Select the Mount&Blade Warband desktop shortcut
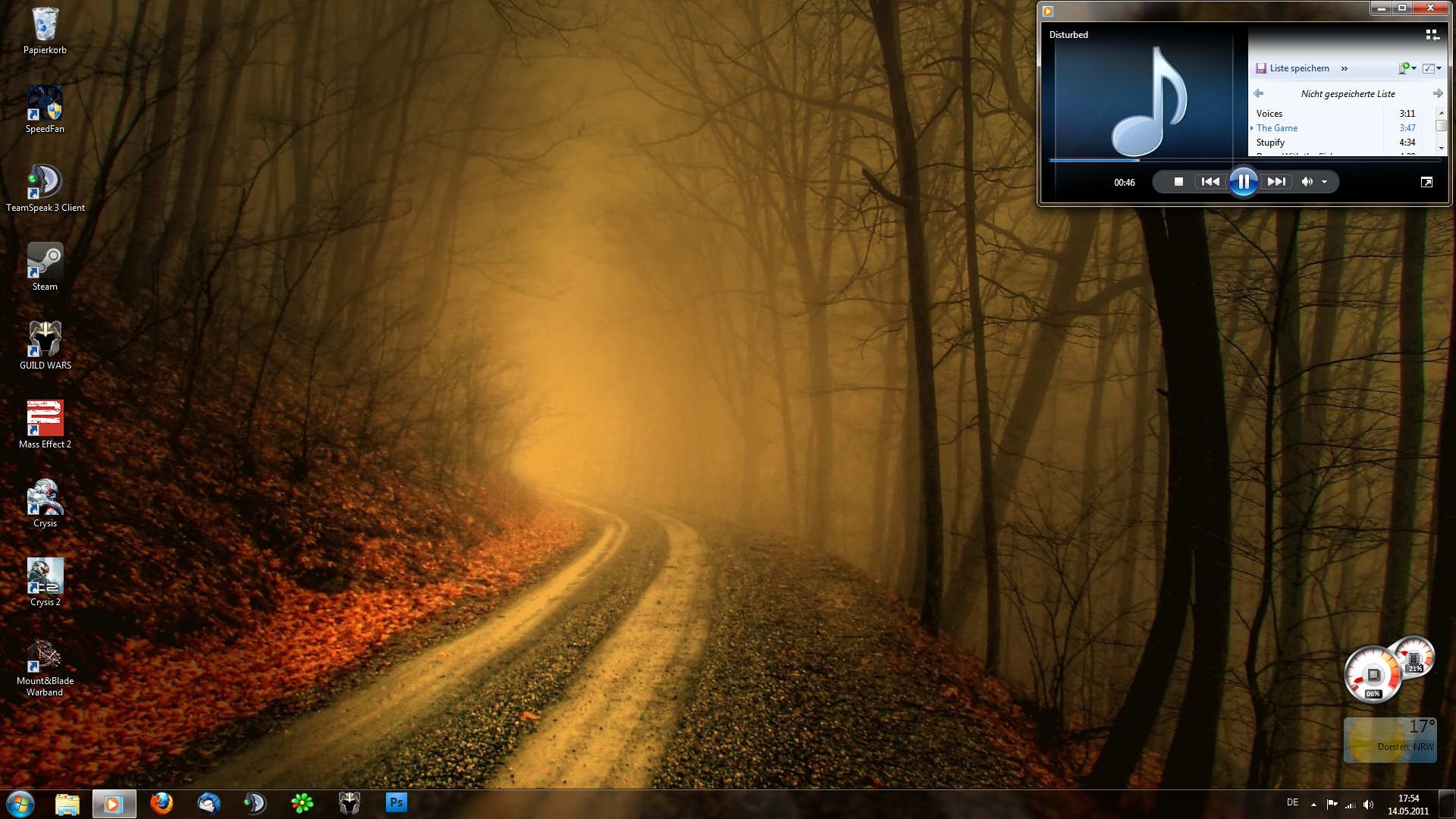 [x=45, y=668]
